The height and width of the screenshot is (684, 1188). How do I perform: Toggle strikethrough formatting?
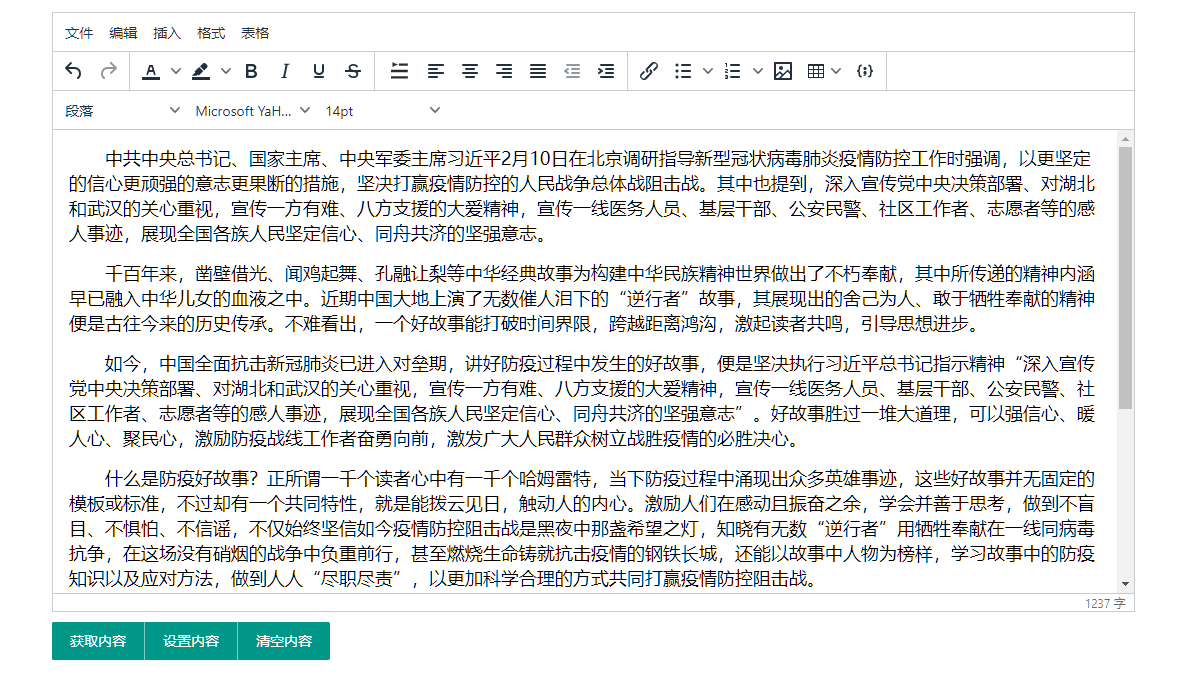[353, 71]
